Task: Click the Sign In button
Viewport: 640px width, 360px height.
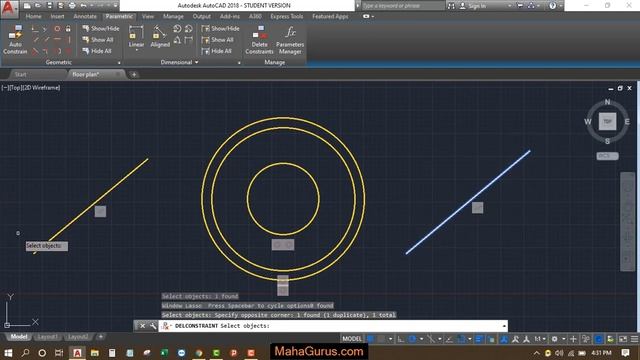Action: pyautogui.click(x=473, y=6)
